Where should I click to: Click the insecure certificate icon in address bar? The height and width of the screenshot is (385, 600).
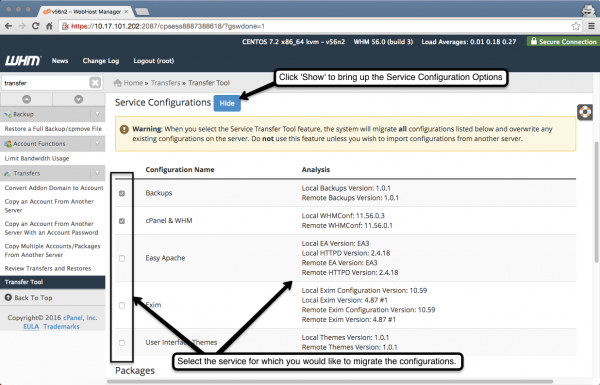[65, 26]
